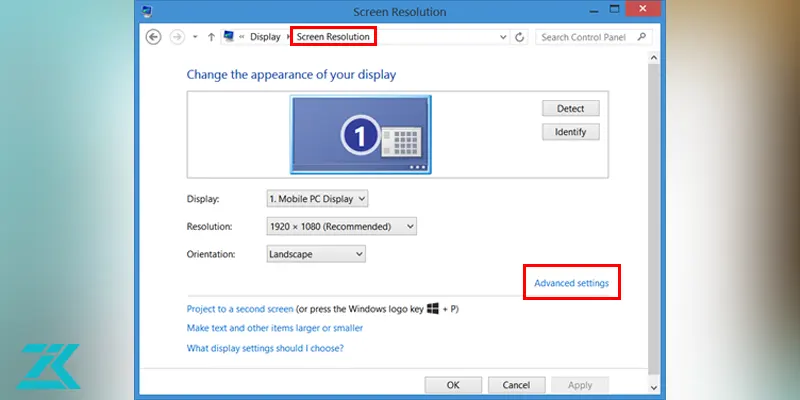Select the Screen Resolution breadcrumb

[333, 37]
